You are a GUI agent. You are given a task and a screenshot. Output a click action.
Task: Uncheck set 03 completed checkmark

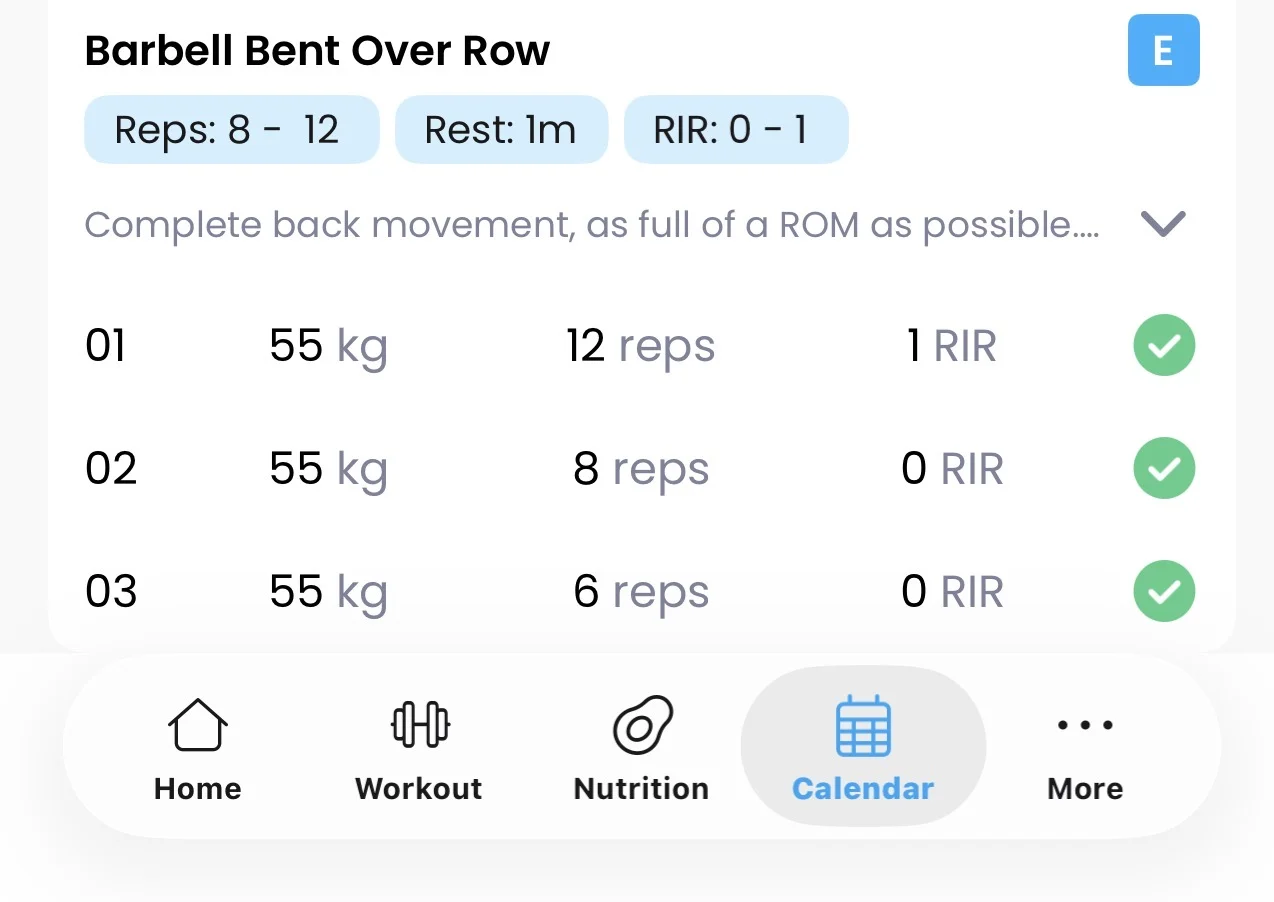click(1164, 591)
